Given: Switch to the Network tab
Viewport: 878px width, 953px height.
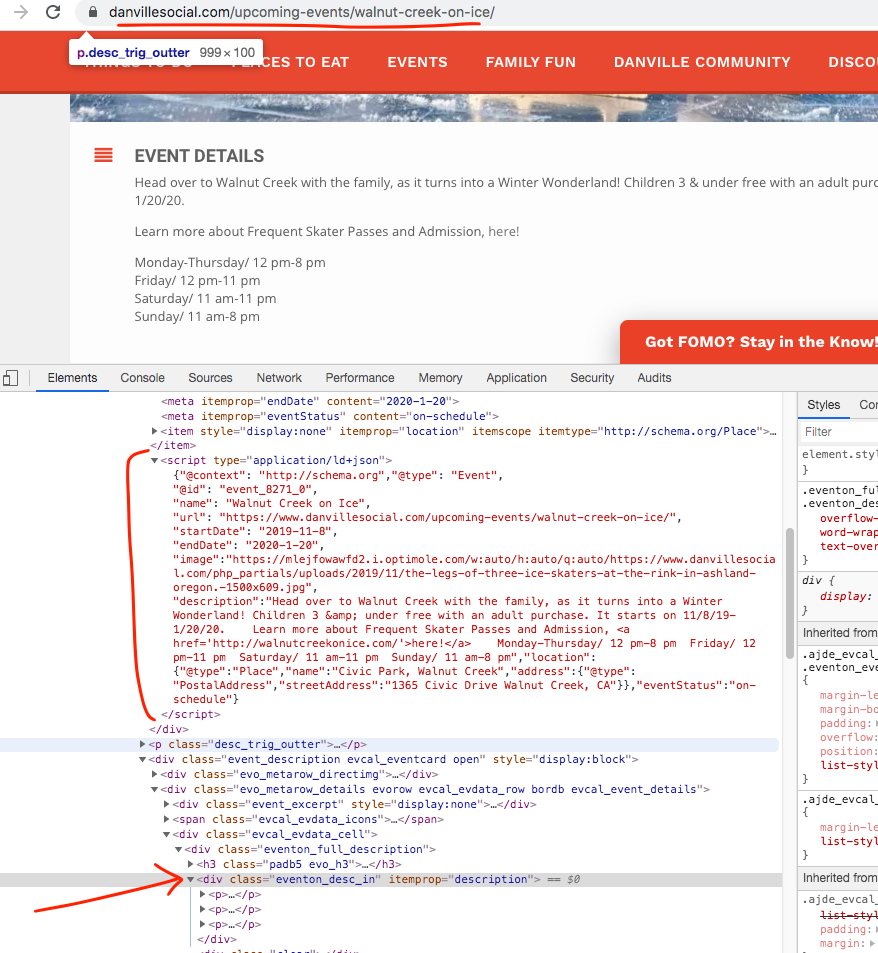Looking at the screenshot, I should point(279,378).
